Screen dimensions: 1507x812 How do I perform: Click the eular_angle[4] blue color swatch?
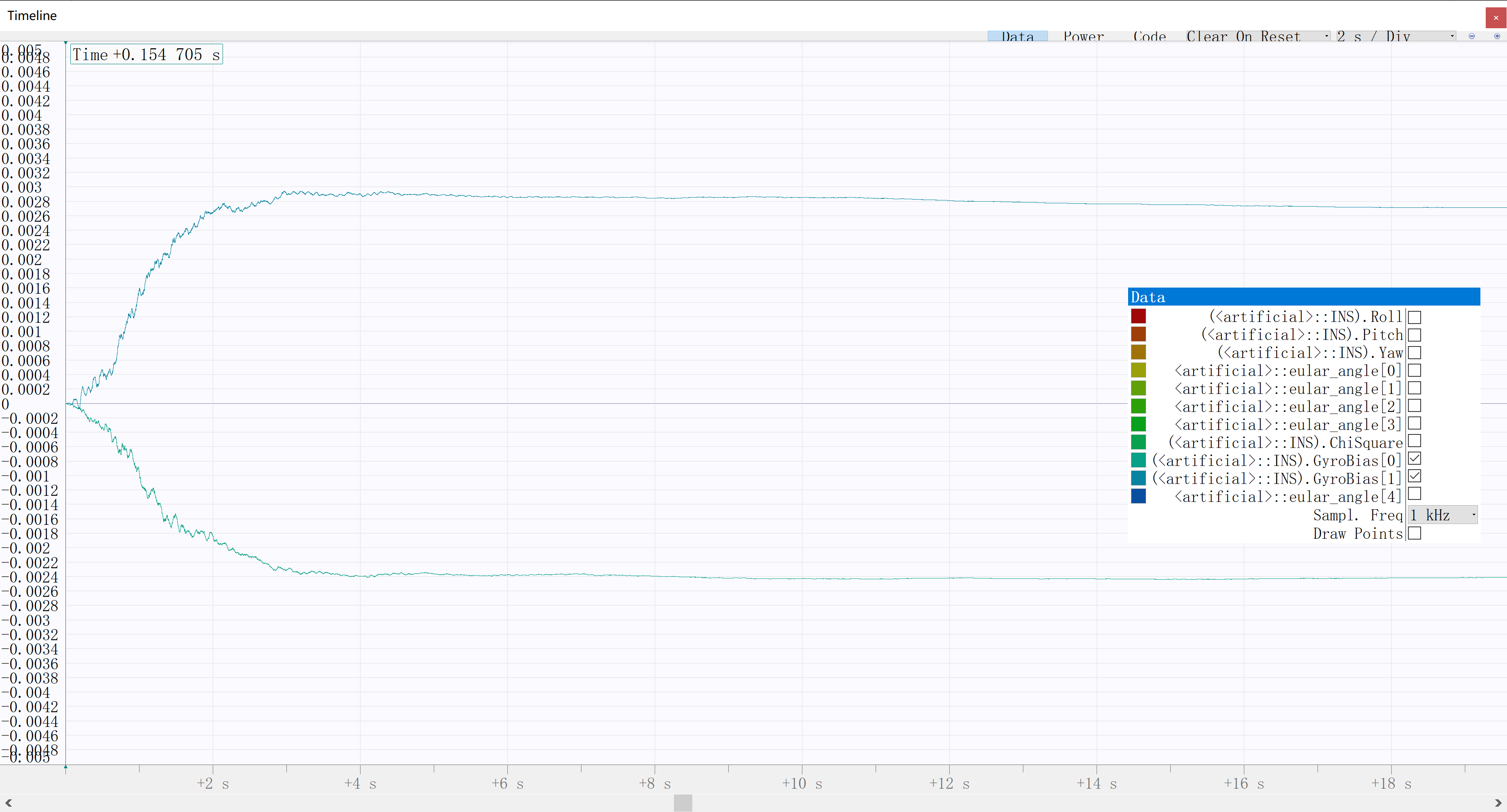pyautogui.click(x=1138, y=497)
